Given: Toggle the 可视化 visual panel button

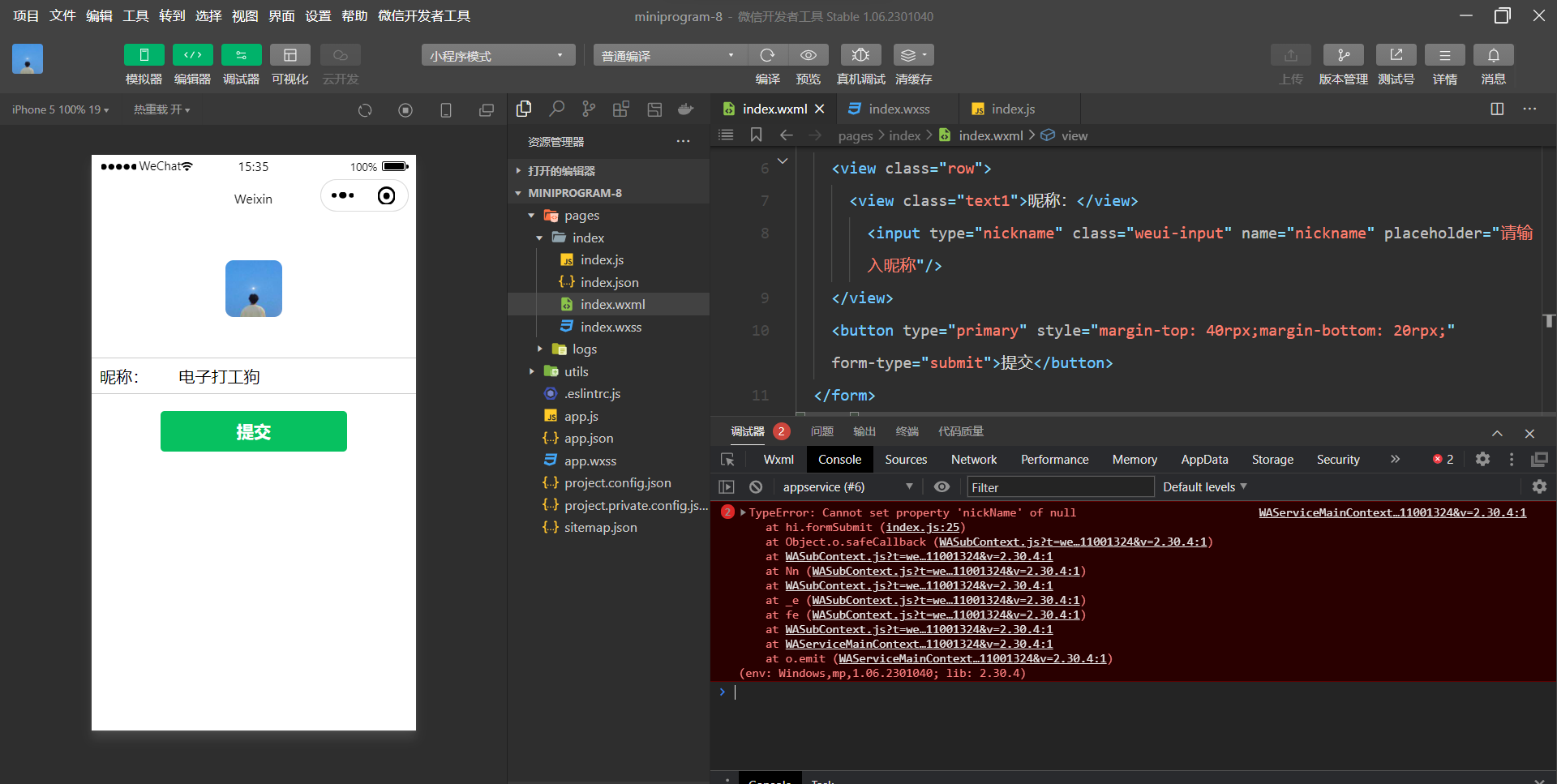Looking at the screenshot, I should tap(290, 55).
